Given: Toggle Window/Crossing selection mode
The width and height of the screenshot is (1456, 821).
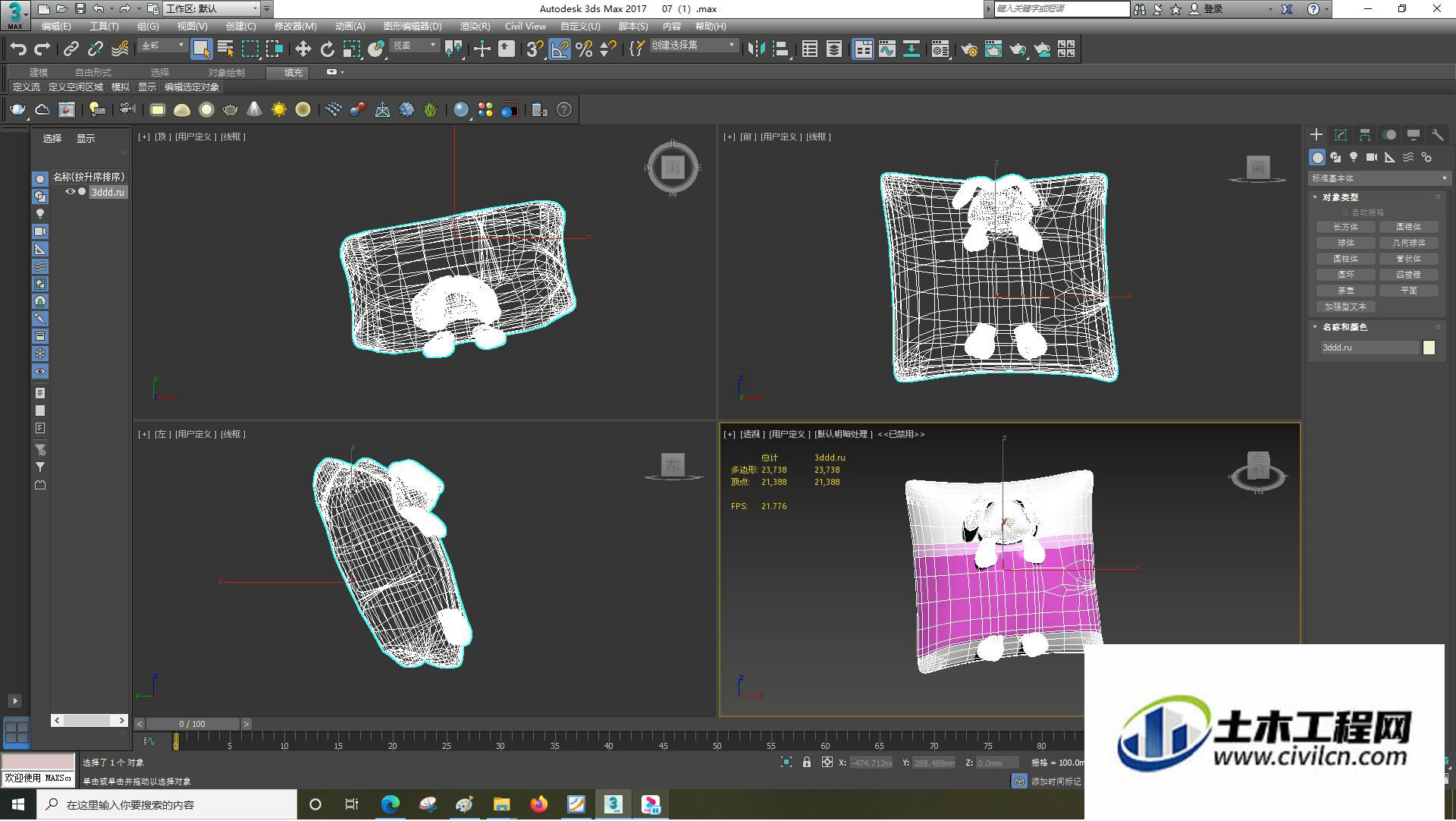Looking at the screenshot, I should [275, 49].
